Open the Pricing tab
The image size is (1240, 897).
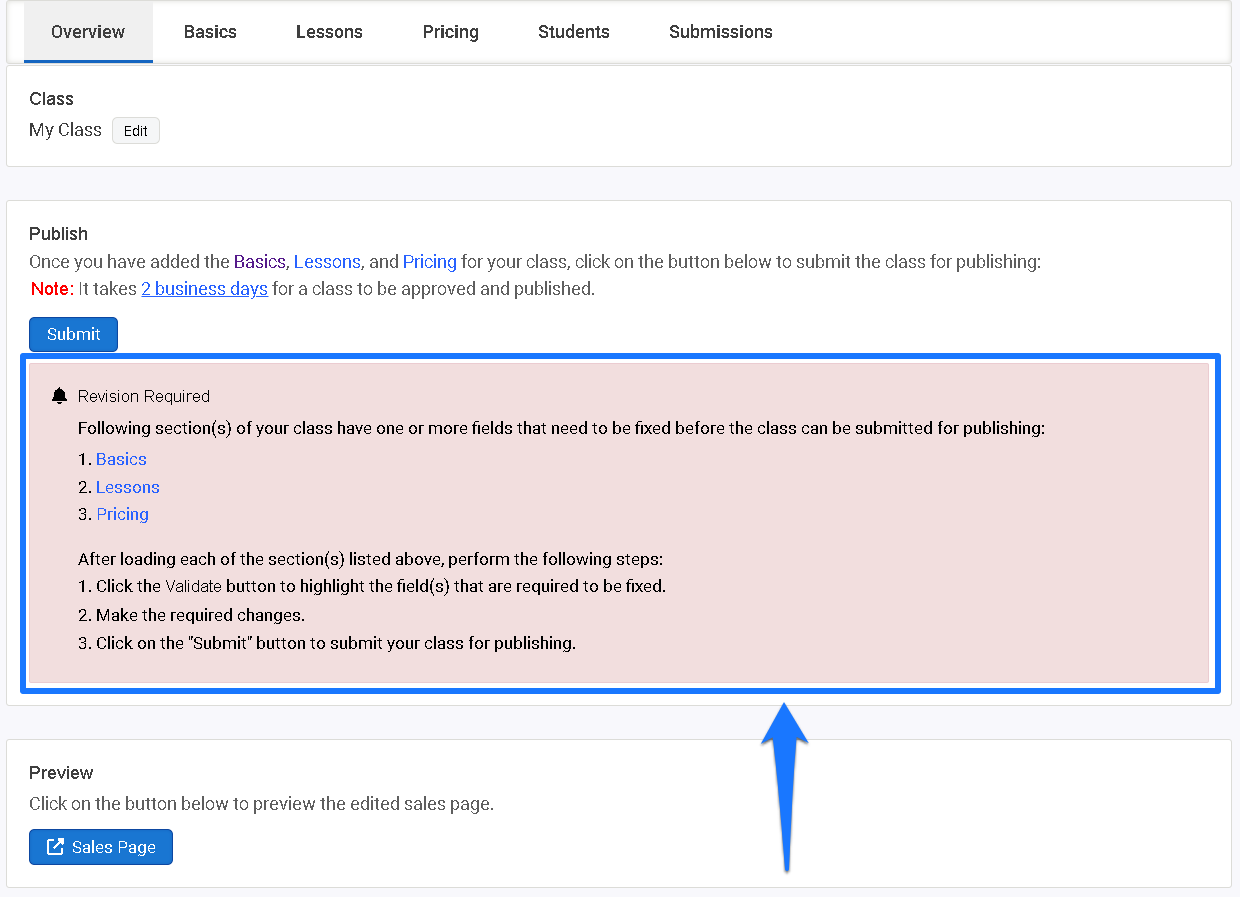[450, 32]
